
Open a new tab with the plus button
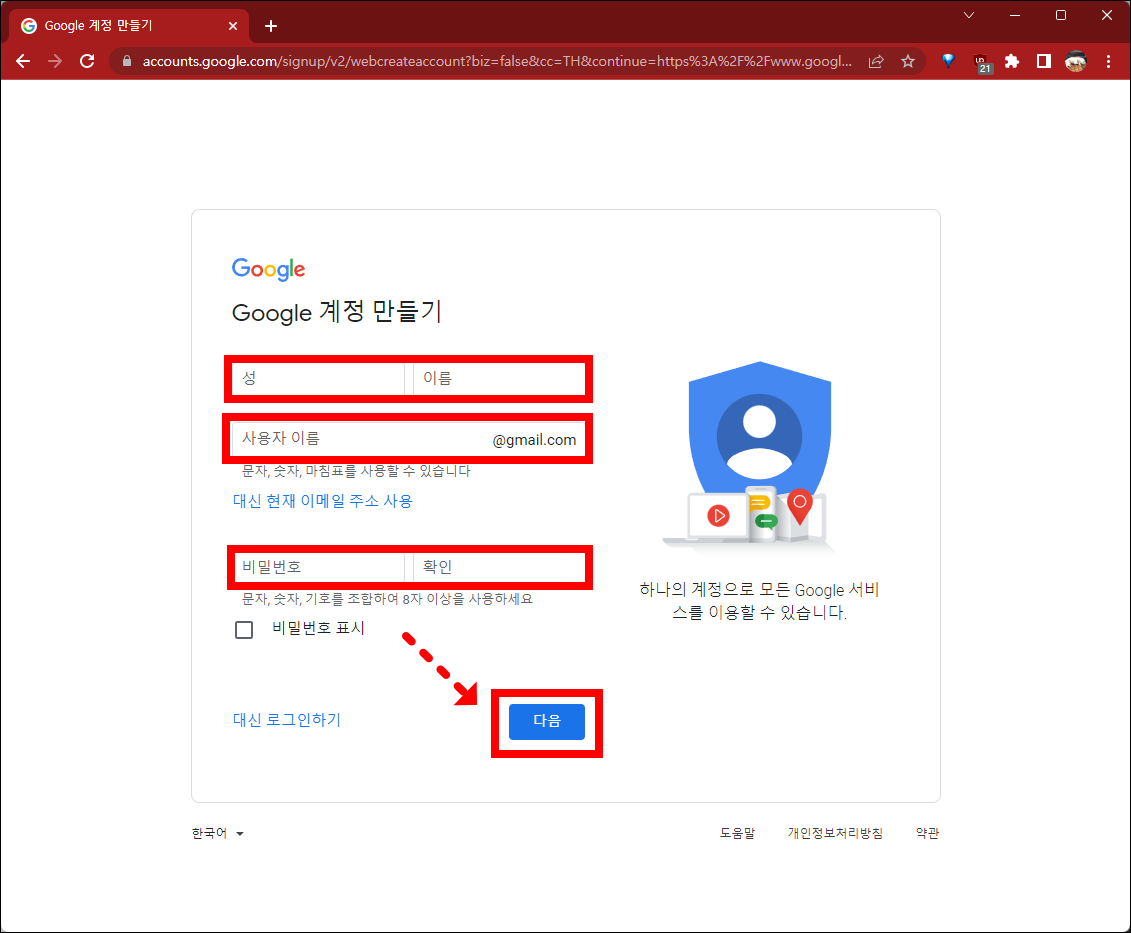click(x=270, y=26)
